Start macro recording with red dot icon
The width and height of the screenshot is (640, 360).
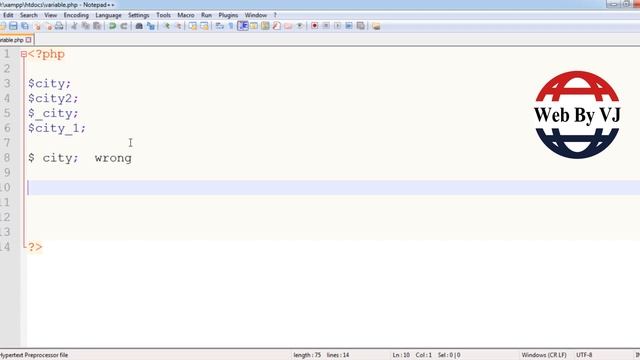(x=314, y=26)
